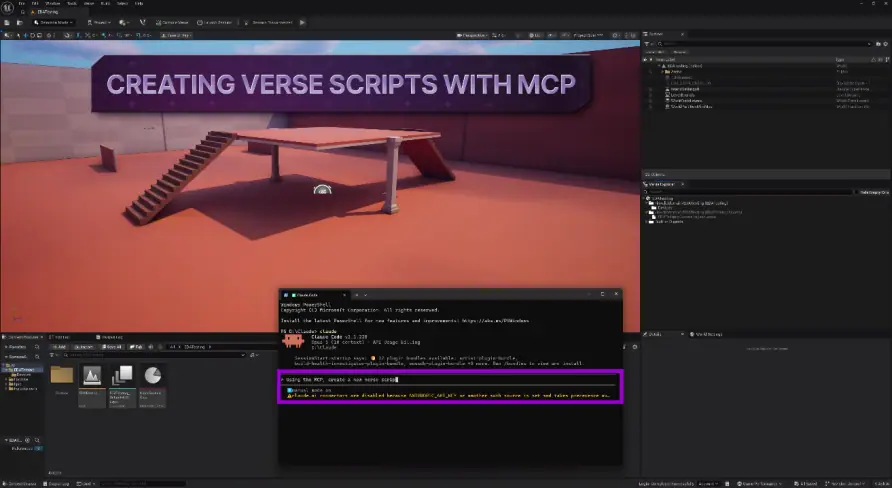Image resolution: width=892 pixels, height=488 pixels.
Task: Click the Outliner search field
Action: 765,44
